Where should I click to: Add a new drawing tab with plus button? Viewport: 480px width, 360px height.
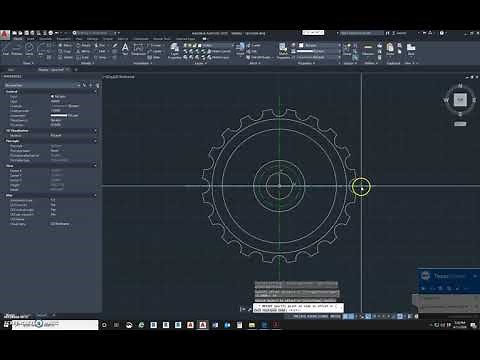[76, 70]
